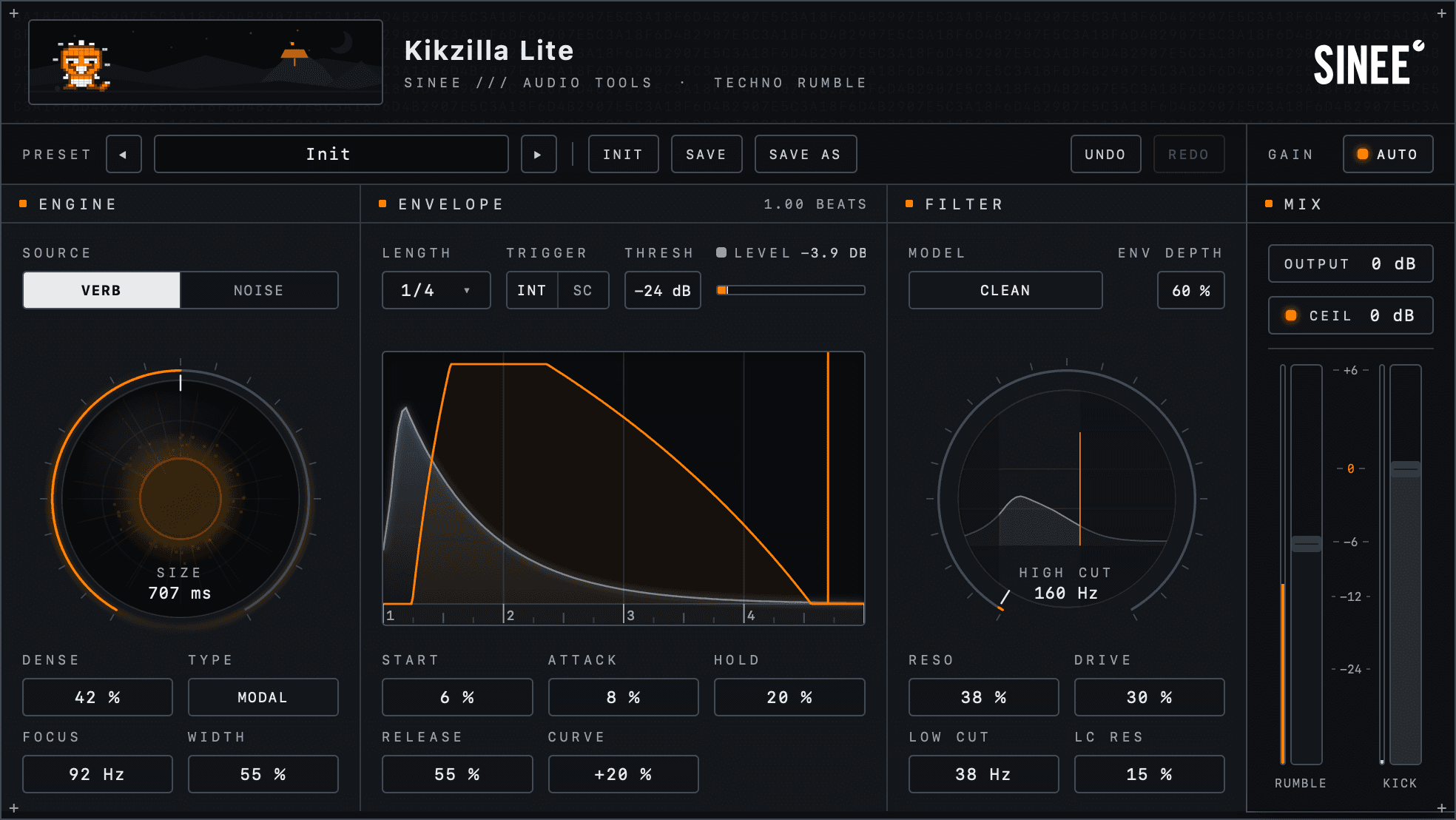Click beat marker 3 in envelope

[x=630, y=615]
